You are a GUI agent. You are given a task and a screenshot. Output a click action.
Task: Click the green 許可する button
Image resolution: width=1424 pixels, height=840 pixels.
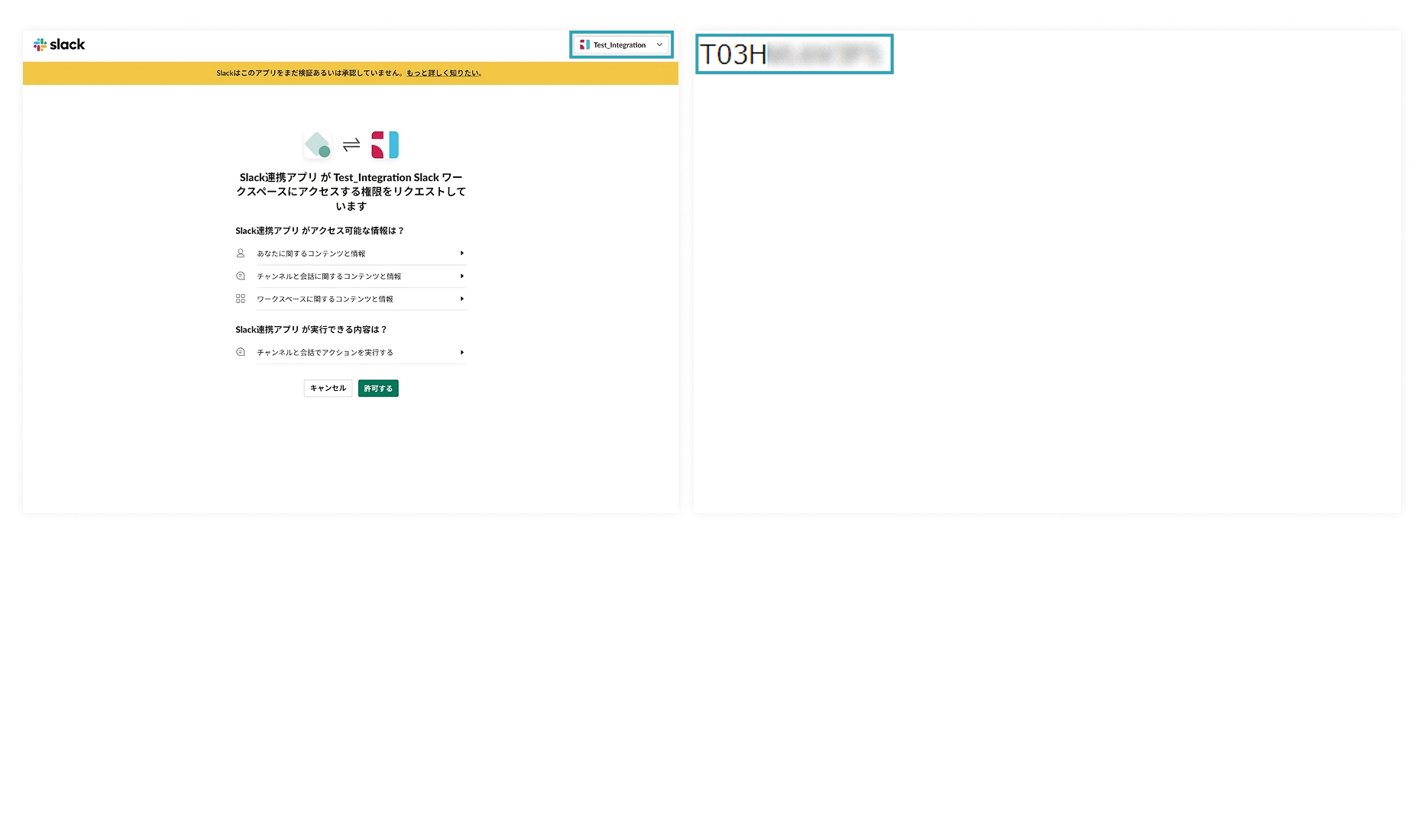[x=378, y=388]
